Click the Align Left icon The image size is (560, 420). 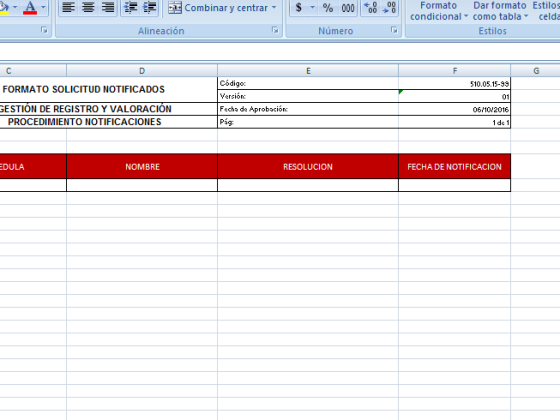pos(68,8)
